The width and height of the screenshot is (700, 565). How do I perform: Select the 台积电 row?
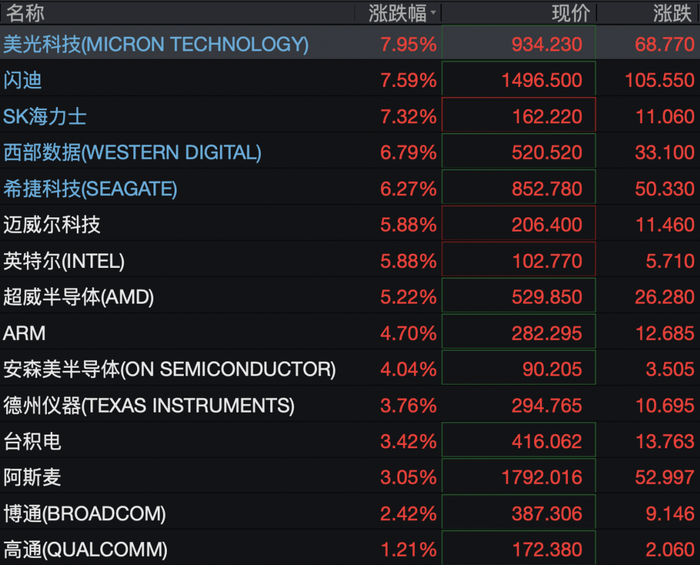[350, 441]
